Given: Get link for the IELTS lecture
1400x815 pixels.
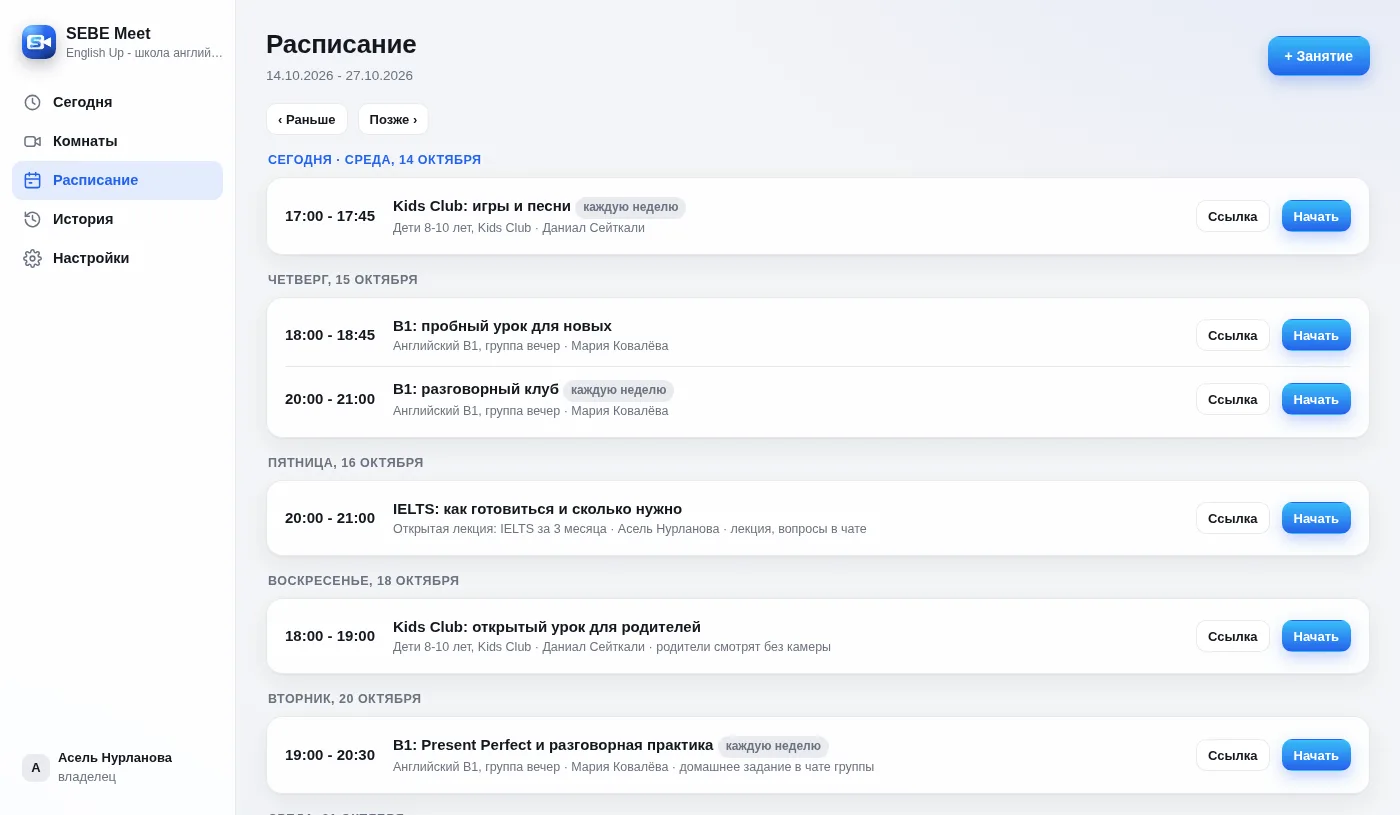Looking at the screenshot, I should pyautogui.click(x=1232, y=518).
